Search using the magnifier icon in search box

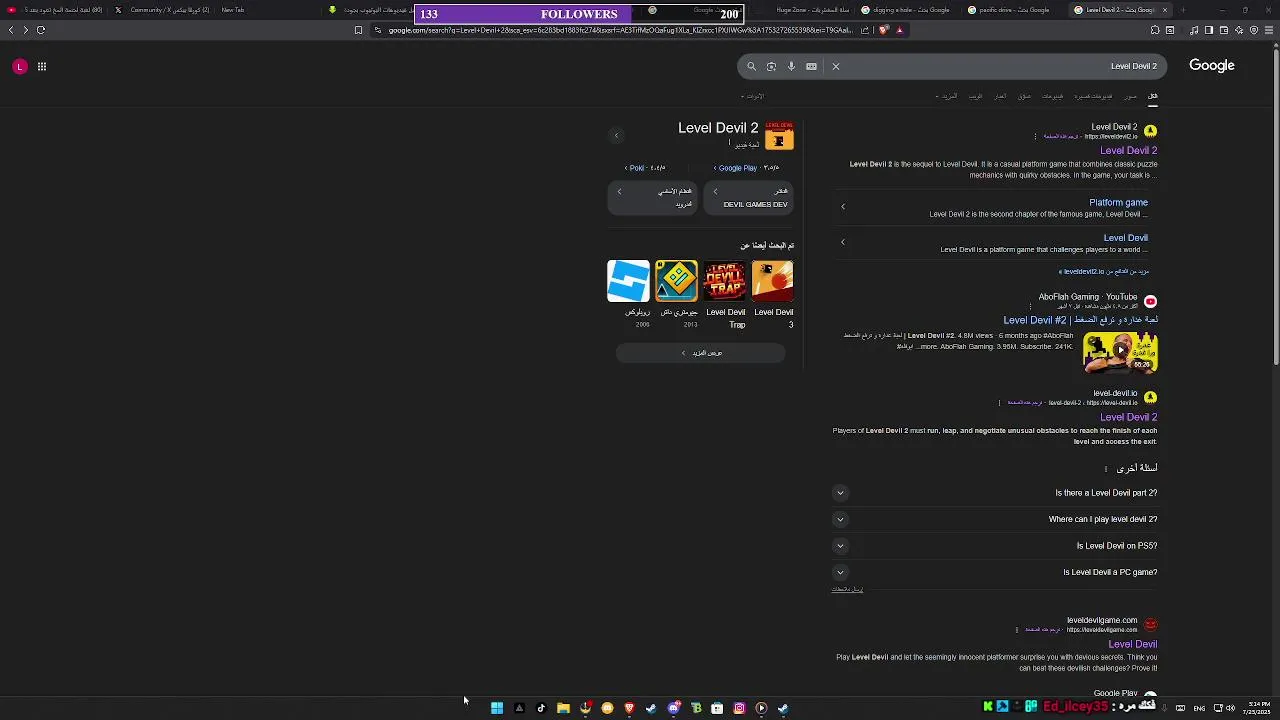tap(752, 67)
